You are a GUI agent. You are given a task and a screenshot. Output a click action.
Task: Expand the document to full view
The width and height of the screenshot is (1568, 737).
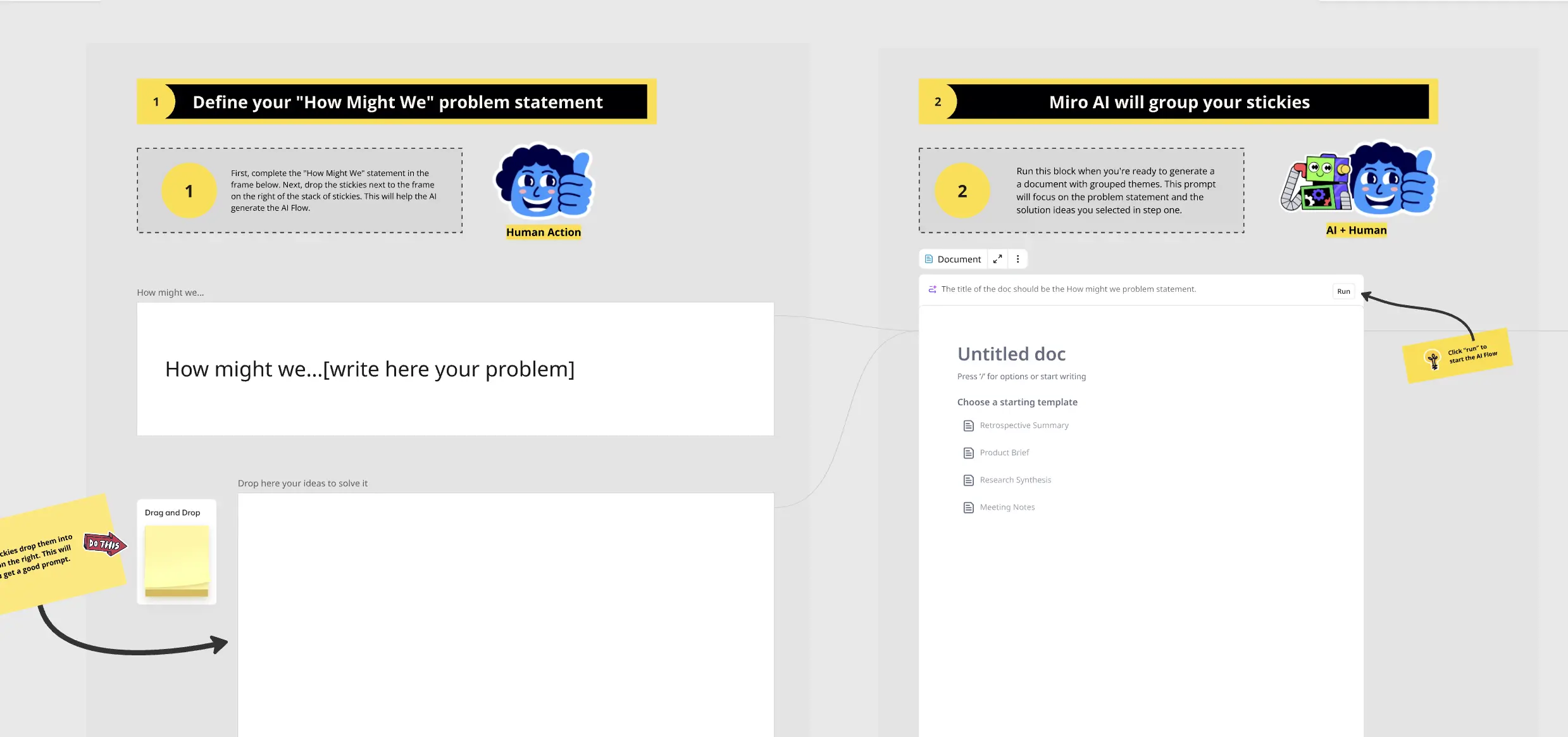997,259
